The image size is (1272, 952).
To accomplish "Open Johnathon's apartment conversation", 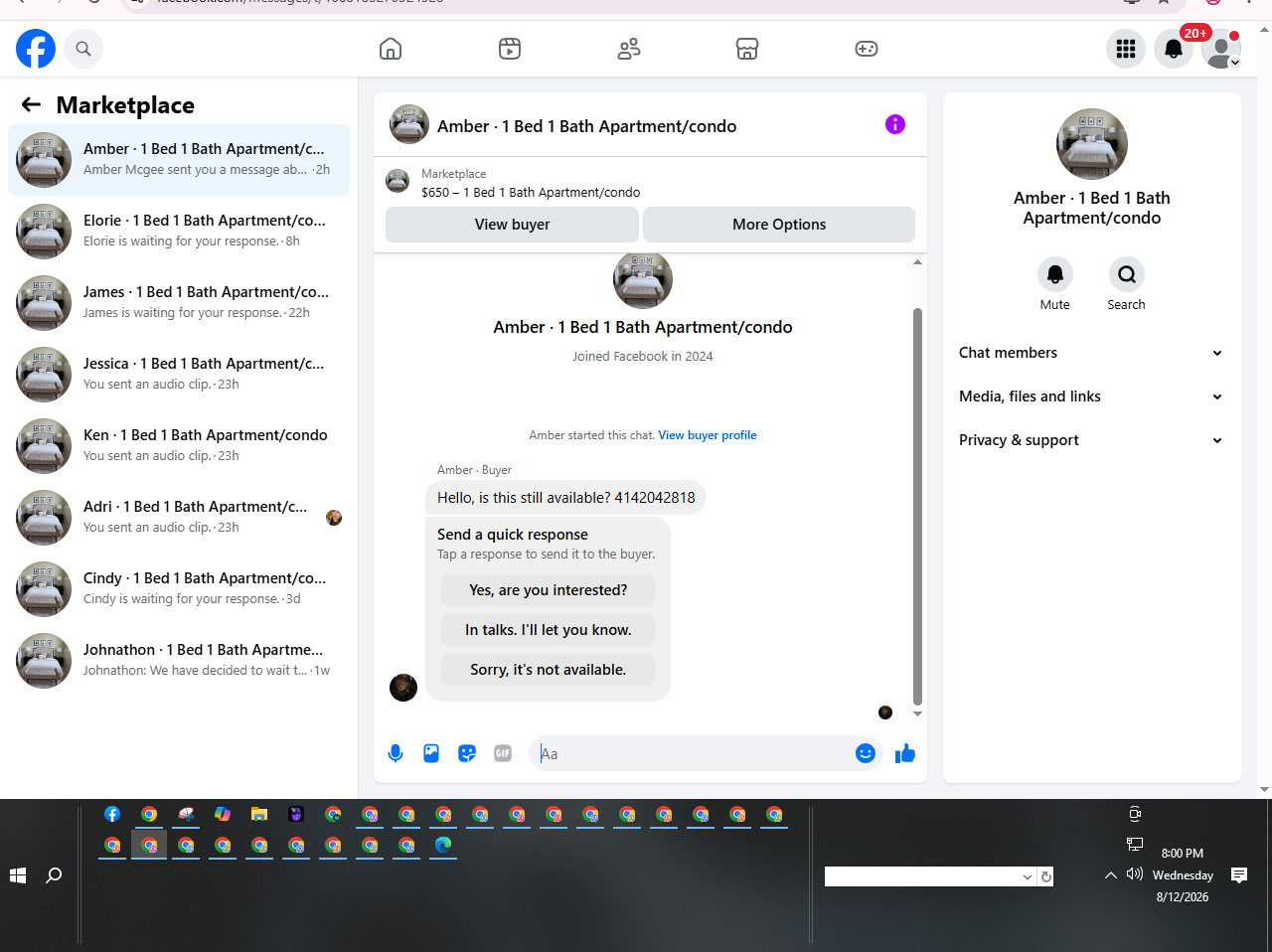I will coord(179,661).
